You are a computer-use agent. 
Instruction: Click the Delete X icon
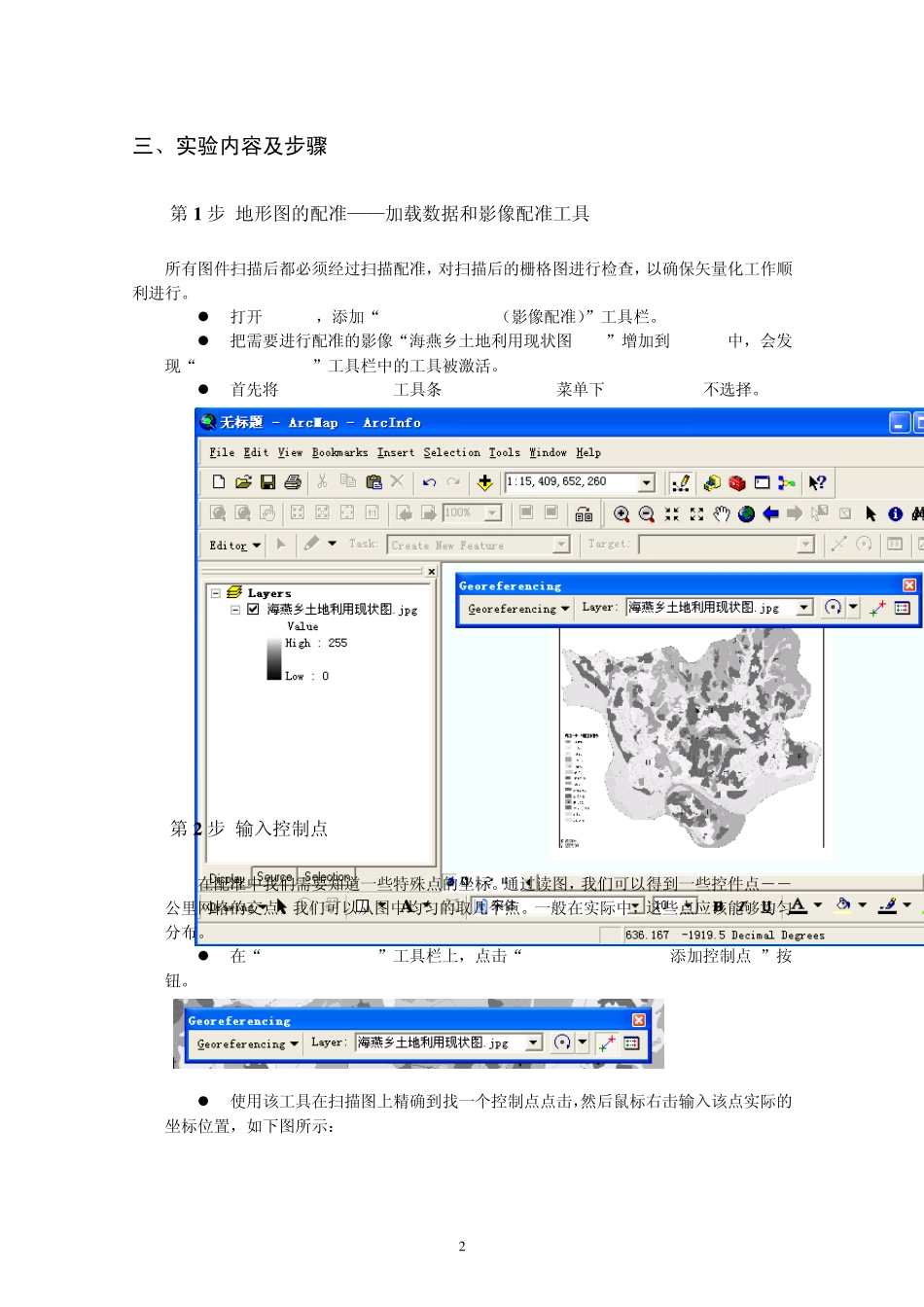point(397,481)
